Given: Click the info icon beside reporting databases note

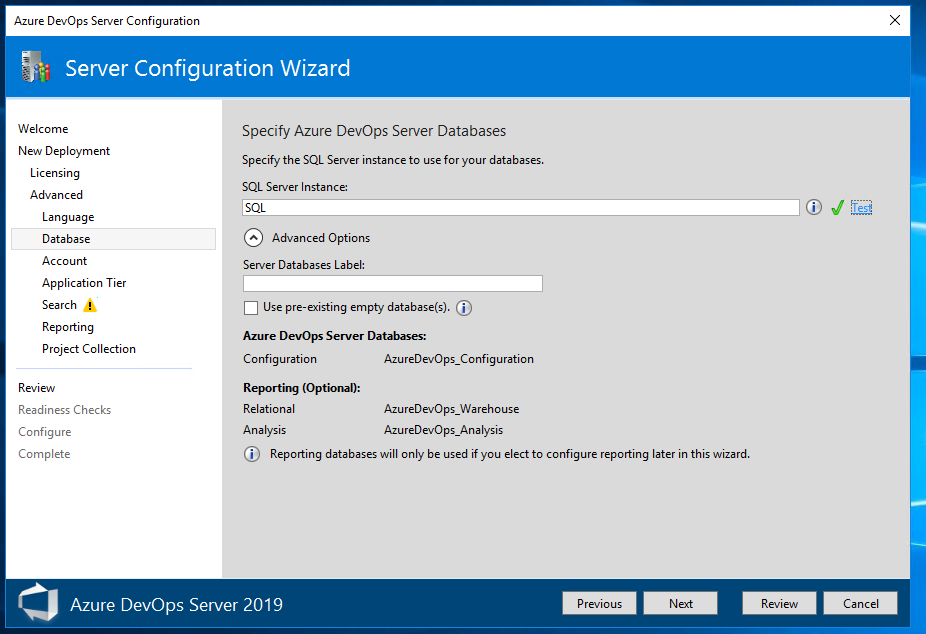Looking at the screenshot, I should pos(252,454).
